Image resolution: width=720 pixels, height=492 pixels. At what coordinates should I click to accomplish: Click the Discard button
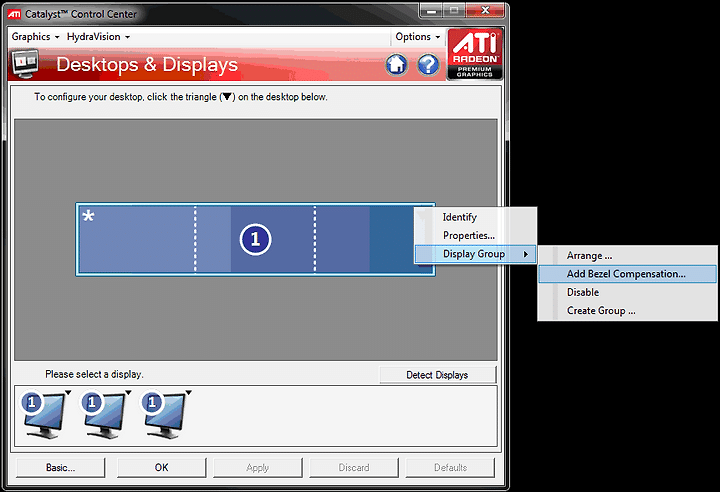(x=354, y=468)
